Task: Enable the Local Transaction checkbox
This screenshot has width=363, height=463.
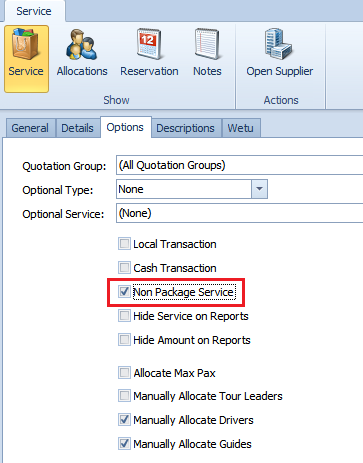Action: pos(124,244)
